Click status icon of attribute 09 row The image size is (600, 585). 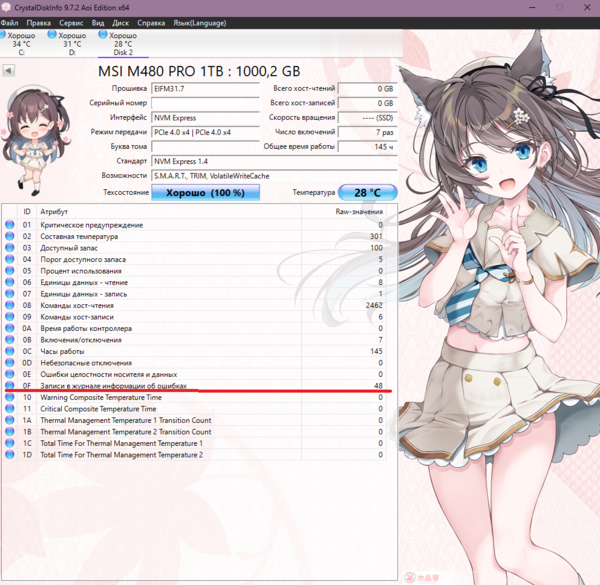coord(10,316)
